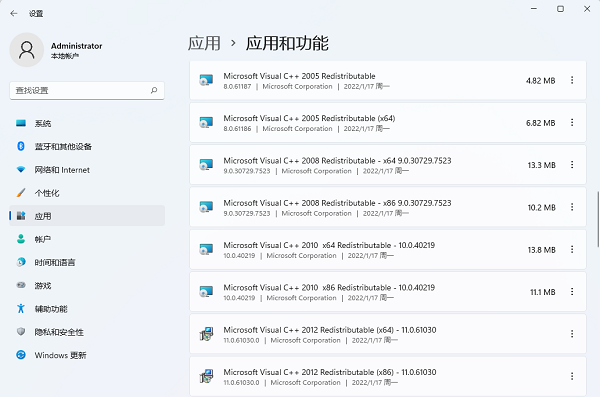The image size is (600, 397).
Task: Go back using the arrow icon
Action: 14,13
